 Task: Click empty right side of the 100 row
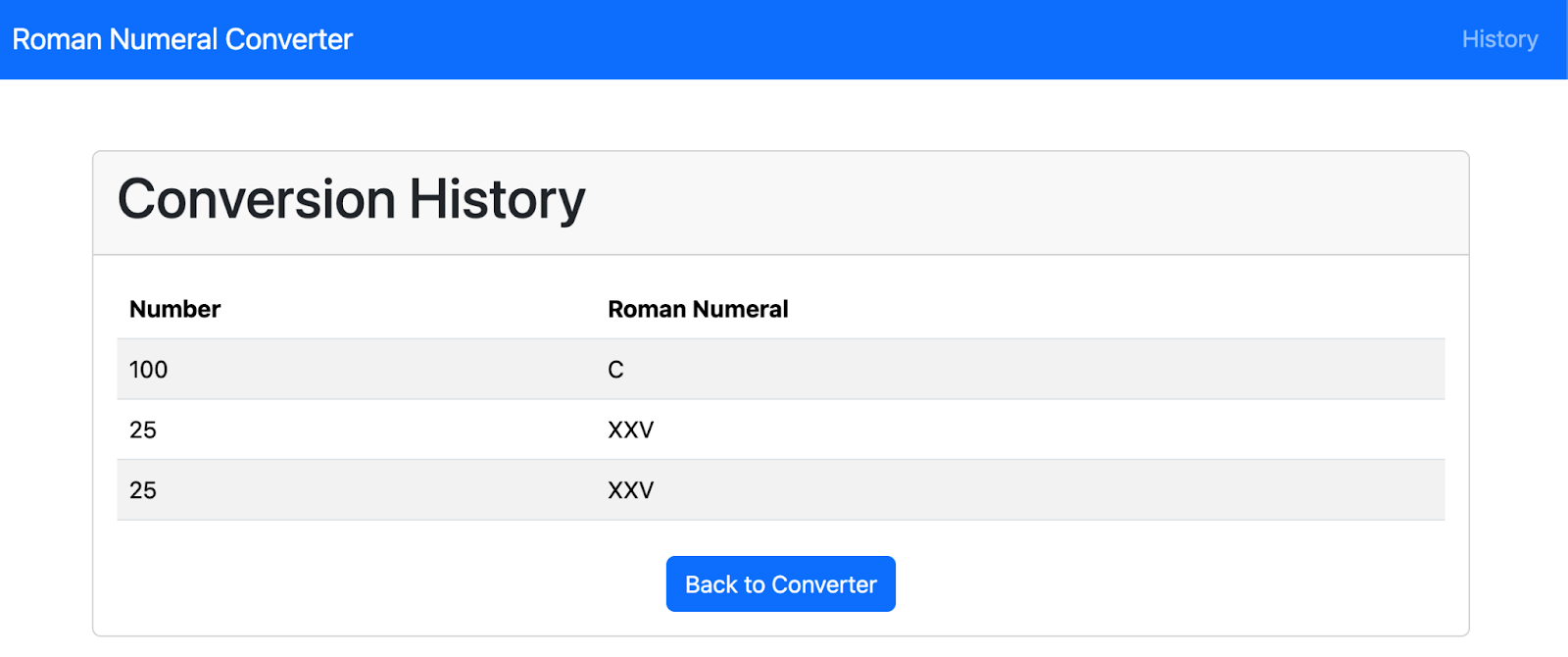pyautogui.click(x=1176, y=370)
